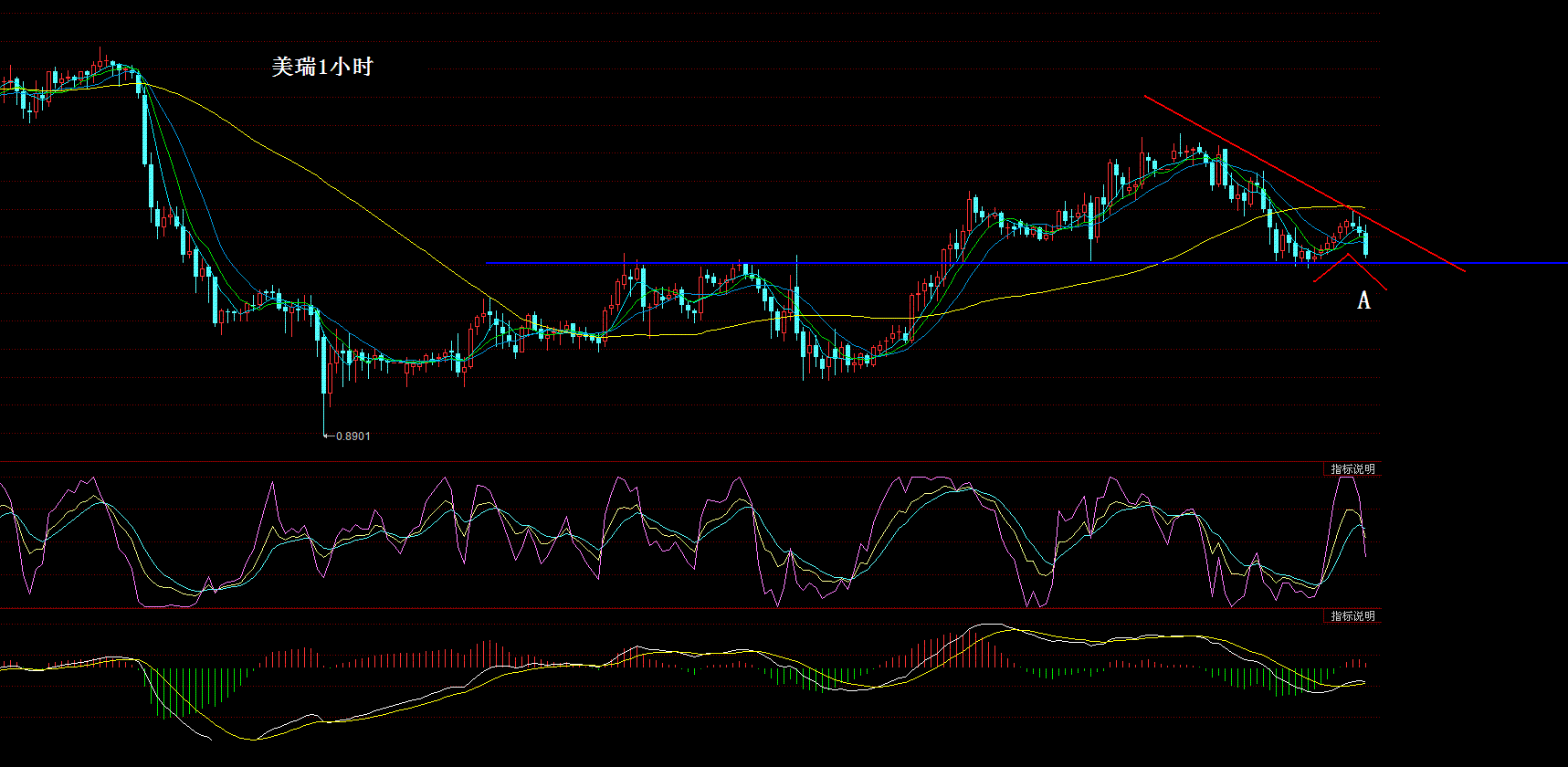Image resolution: width=1568 pixels, height=767 pixels.
Task: Select the blue horizontal support line
Action: (1026, 264)
